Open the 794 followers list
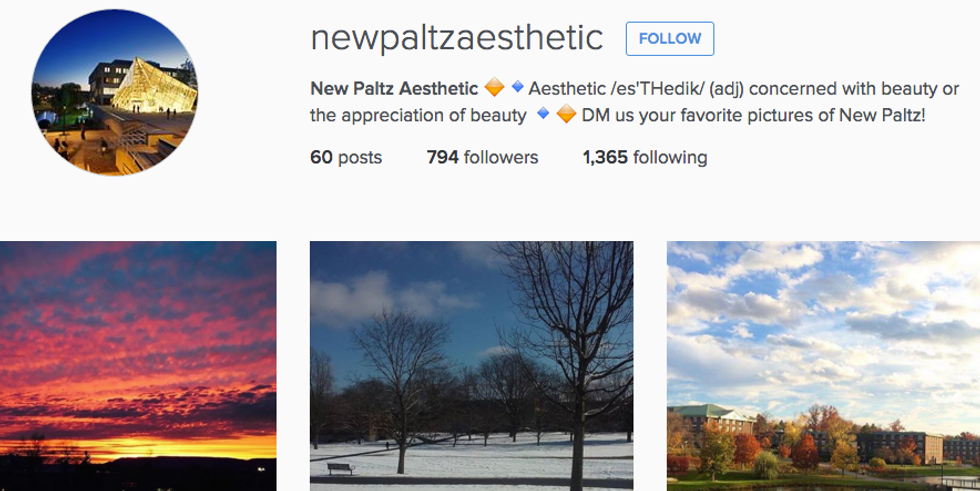The image size is (980, 491). pos(482,157)
